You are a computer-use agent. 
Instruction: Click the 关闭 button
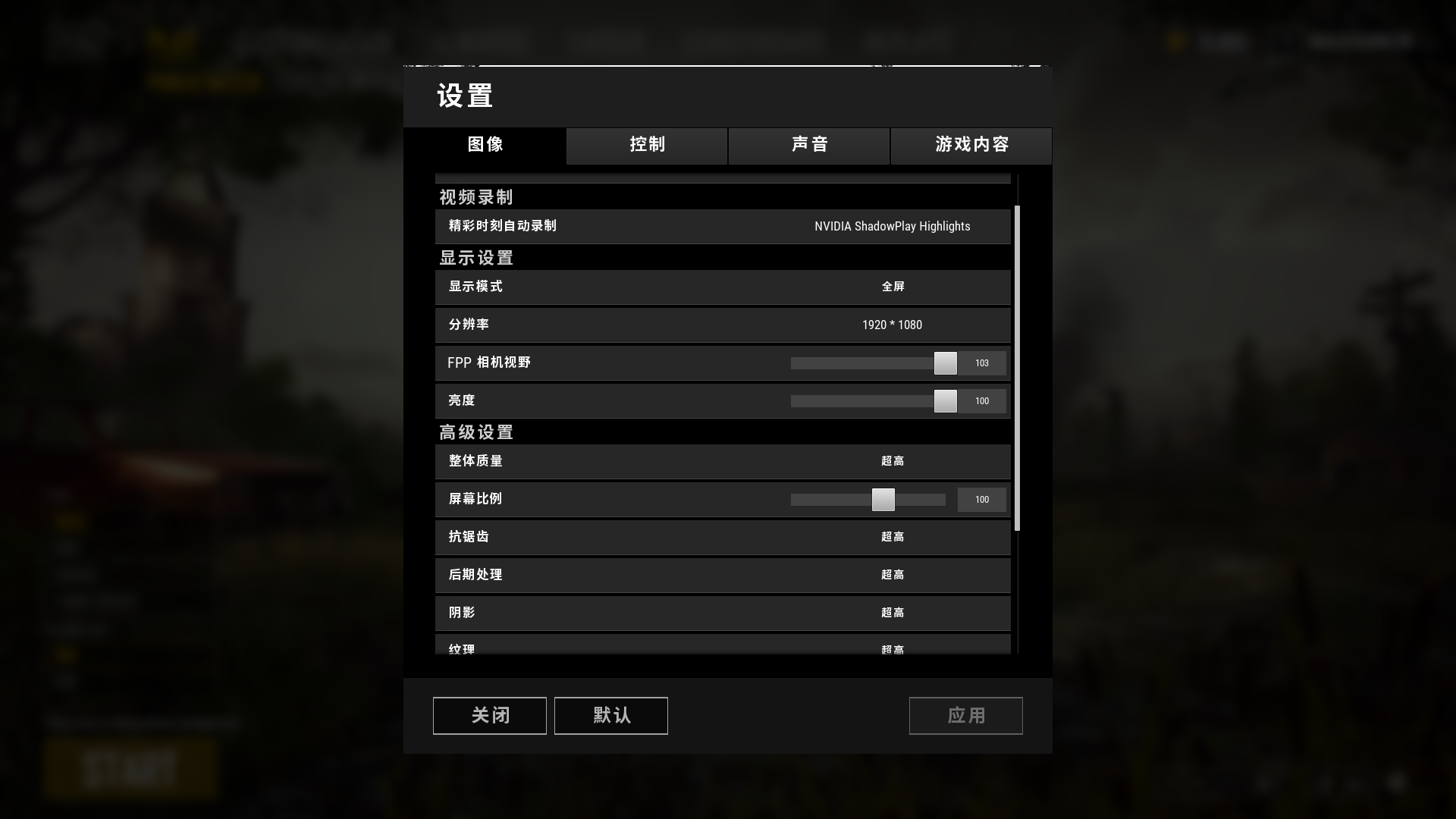[x=490, y=716]
